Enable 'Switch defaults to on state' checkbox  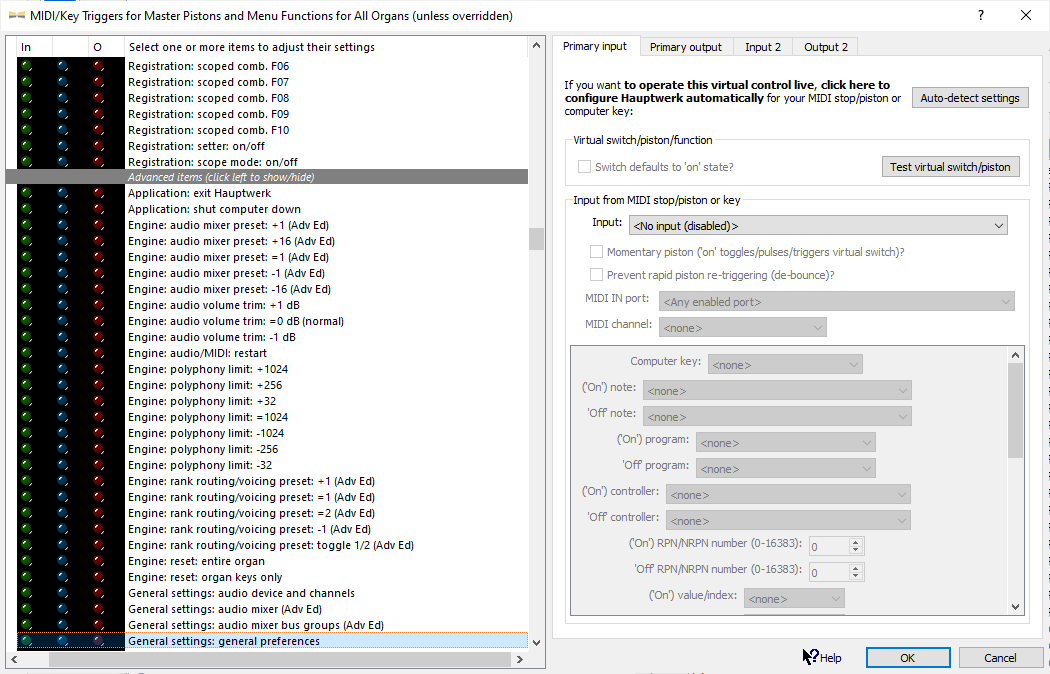click(585, 167)
